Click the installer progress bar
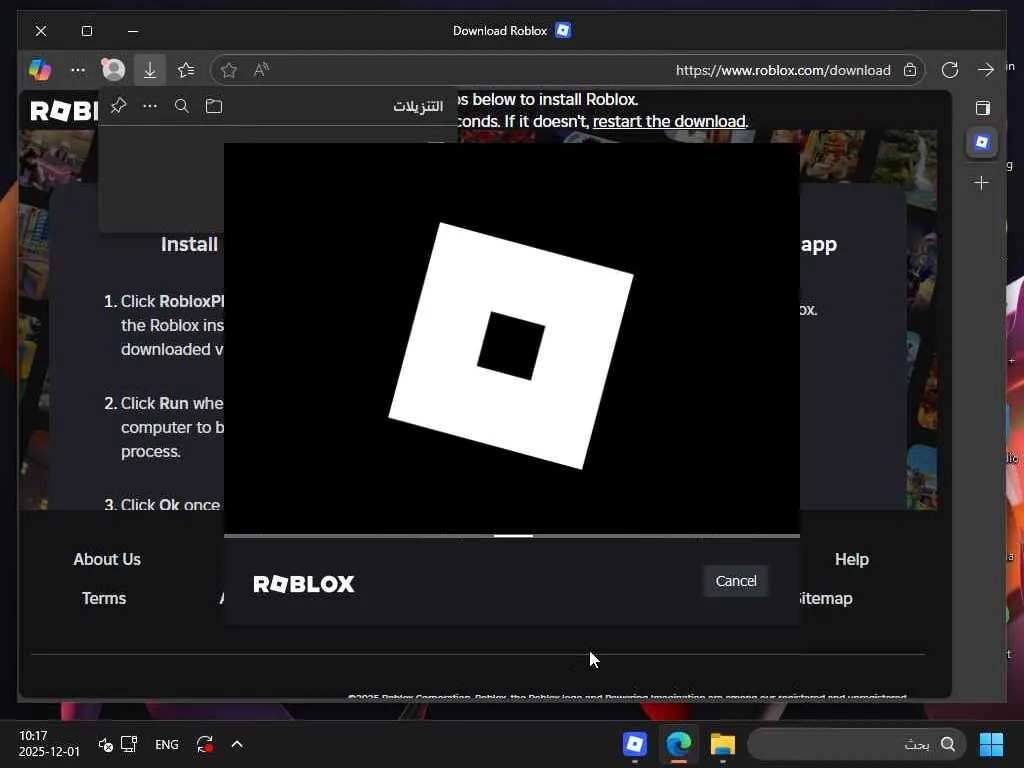The width and height of the screenshot is (1024, 768). click(512, 536)
